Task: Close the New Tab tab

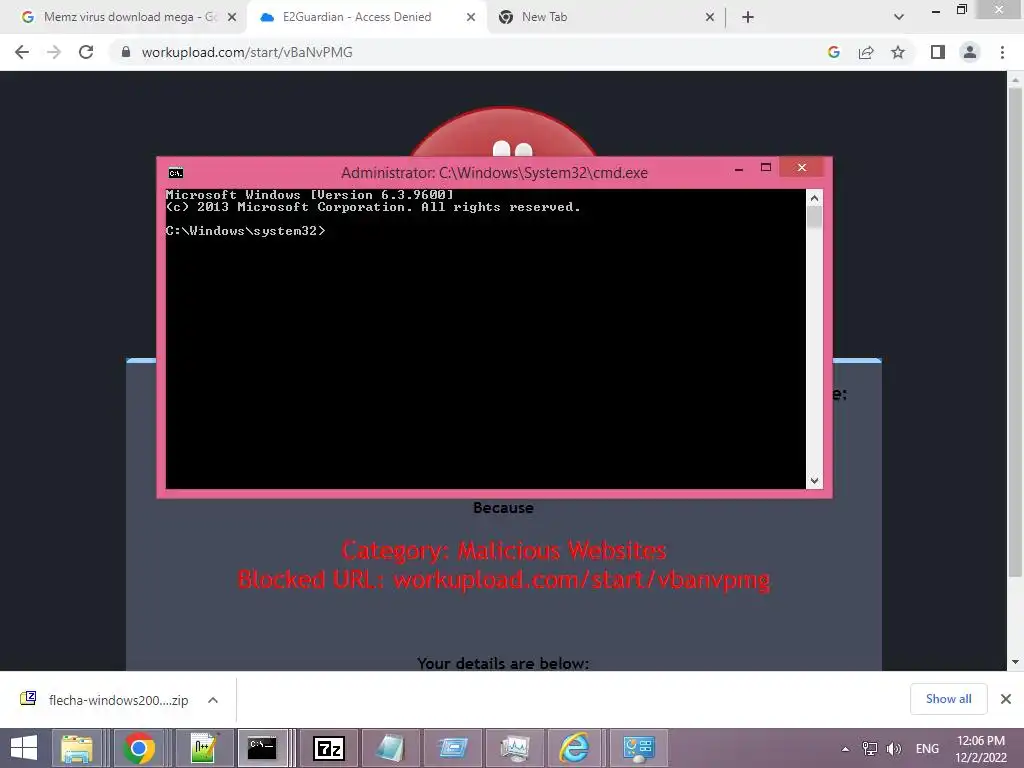Action: [x=710, y=18]
